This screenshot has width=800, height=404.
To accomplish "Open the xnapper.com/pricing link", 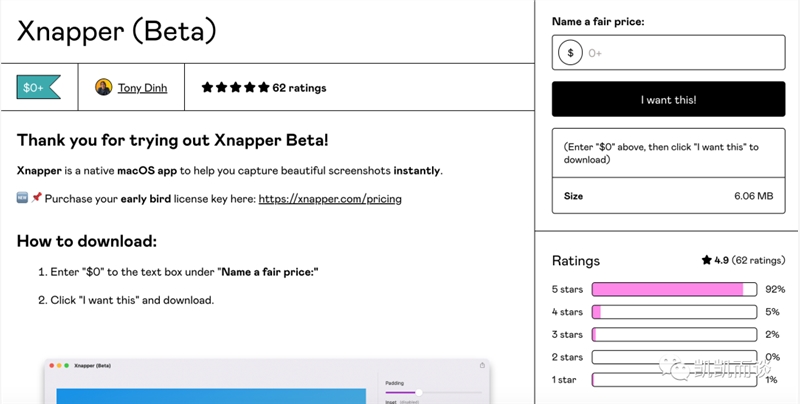I will point(330,198).
